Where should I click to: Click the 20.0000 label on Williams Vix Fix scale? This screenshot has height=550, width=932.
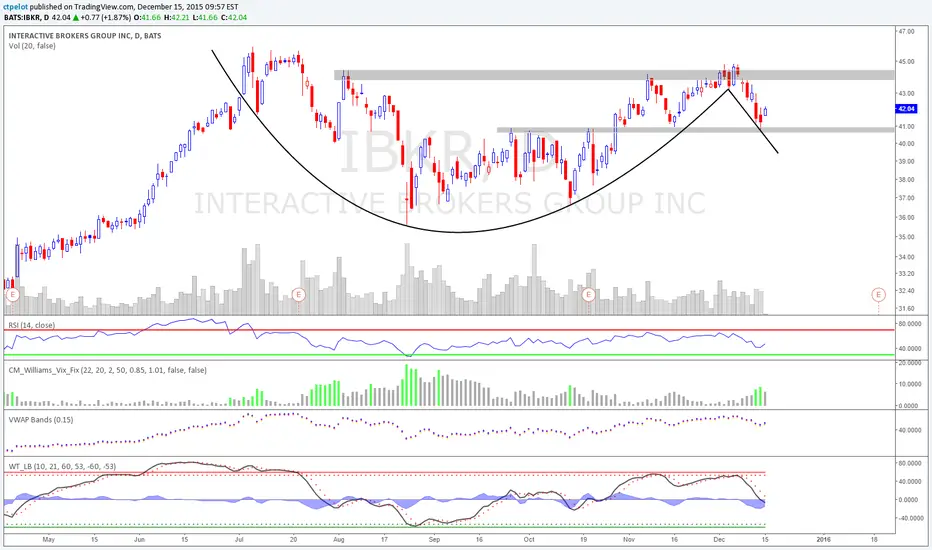[x=910, y=363]
